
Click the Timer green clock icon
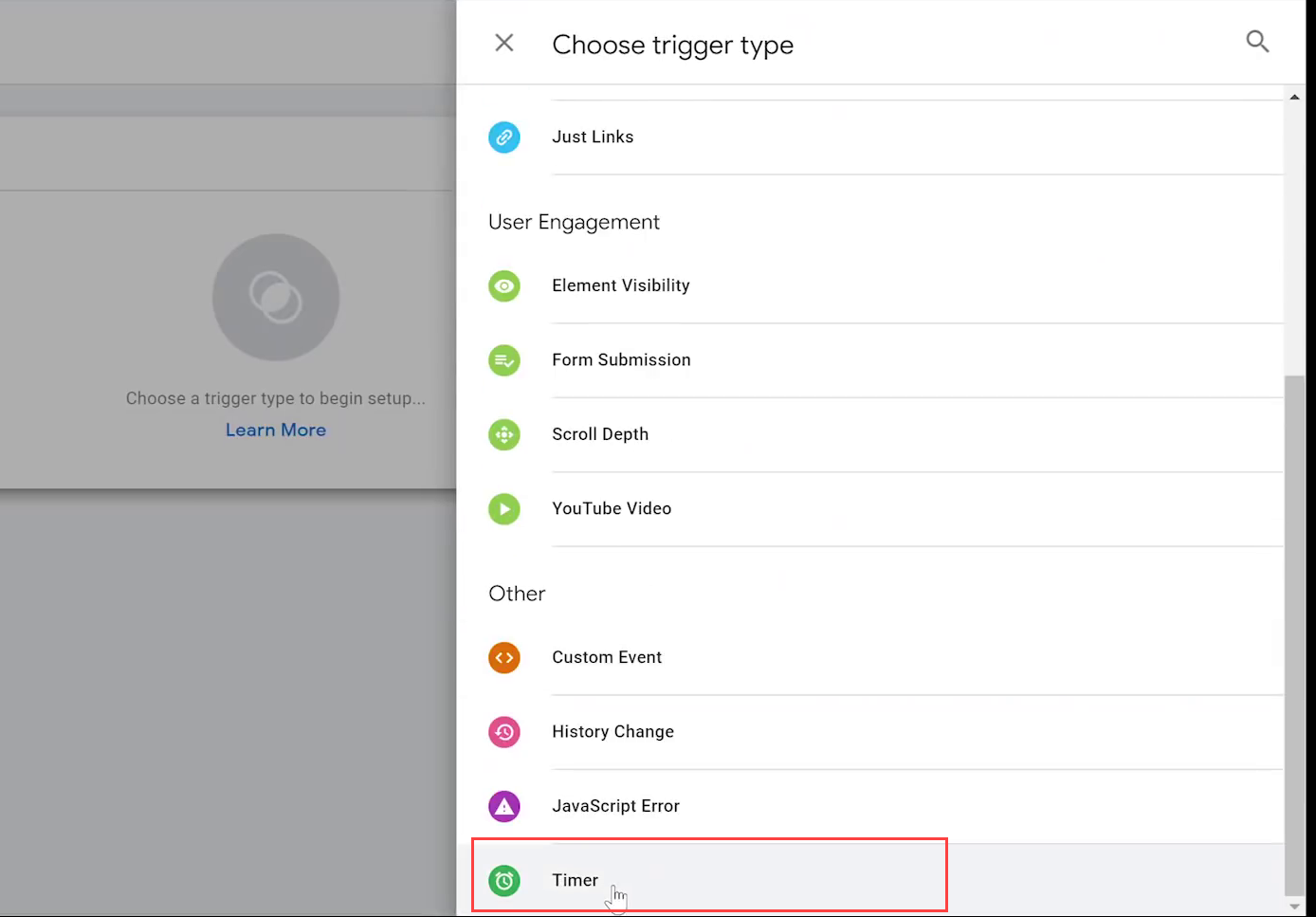click(x=504, y=881)
